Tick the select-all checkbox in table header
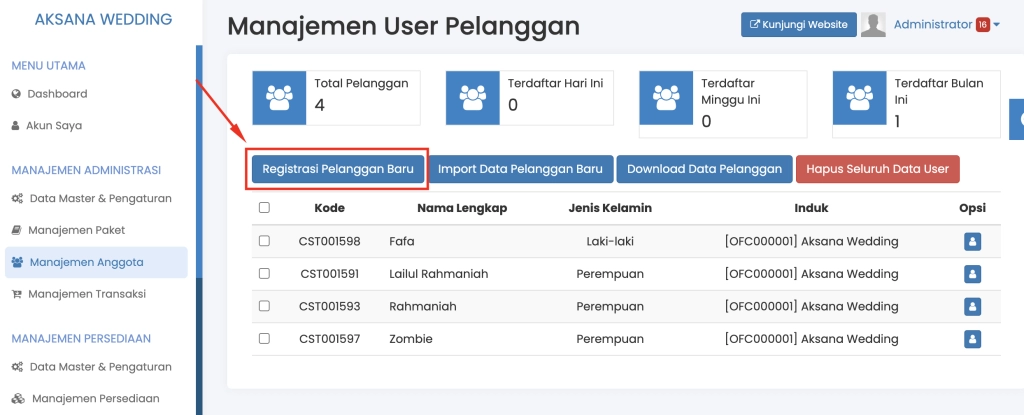The height and width of the screenshot is (415, 1024). pyautogui.click(x=264, y=208)
